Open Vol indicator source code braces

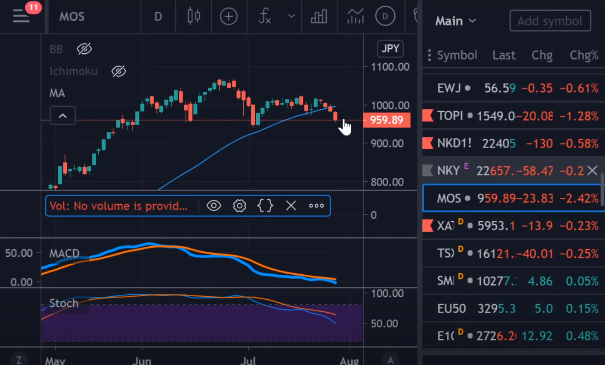265,206
